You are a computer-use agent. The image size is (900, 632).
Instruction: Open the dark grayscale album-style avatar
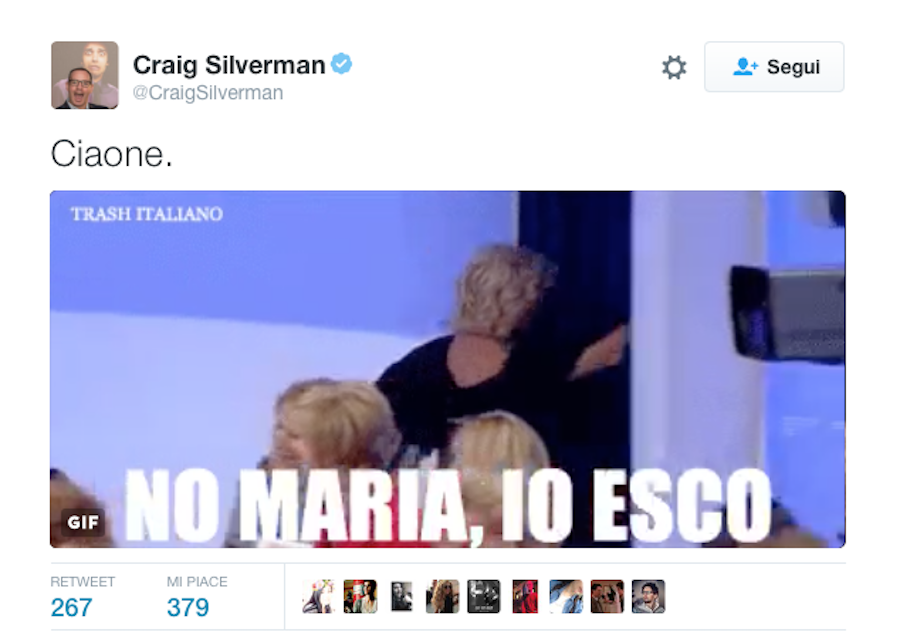(x=483, y=596)
